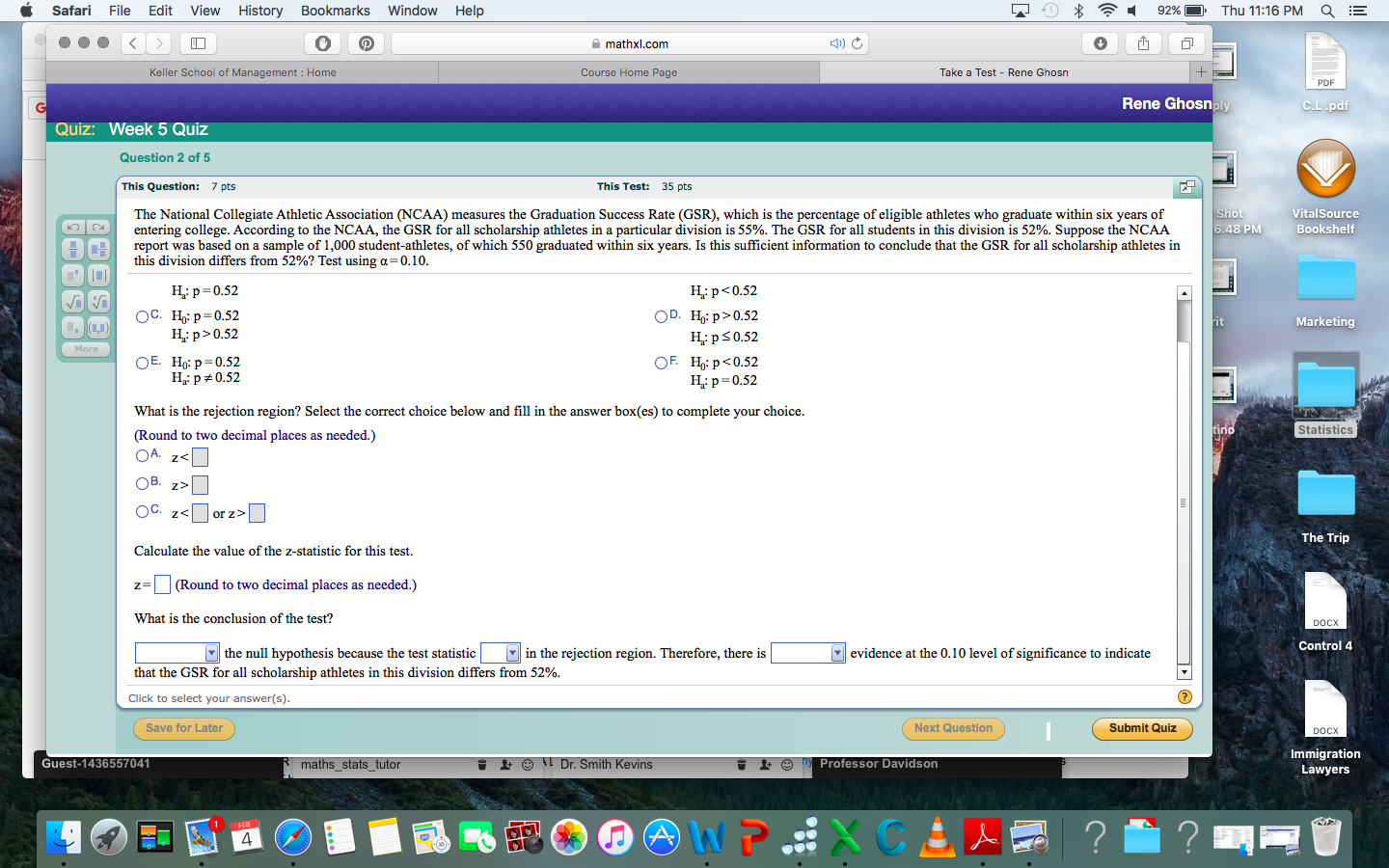Show all Safari tabs
Screen dimensions: 1389x868
[x=1187, y=43]
